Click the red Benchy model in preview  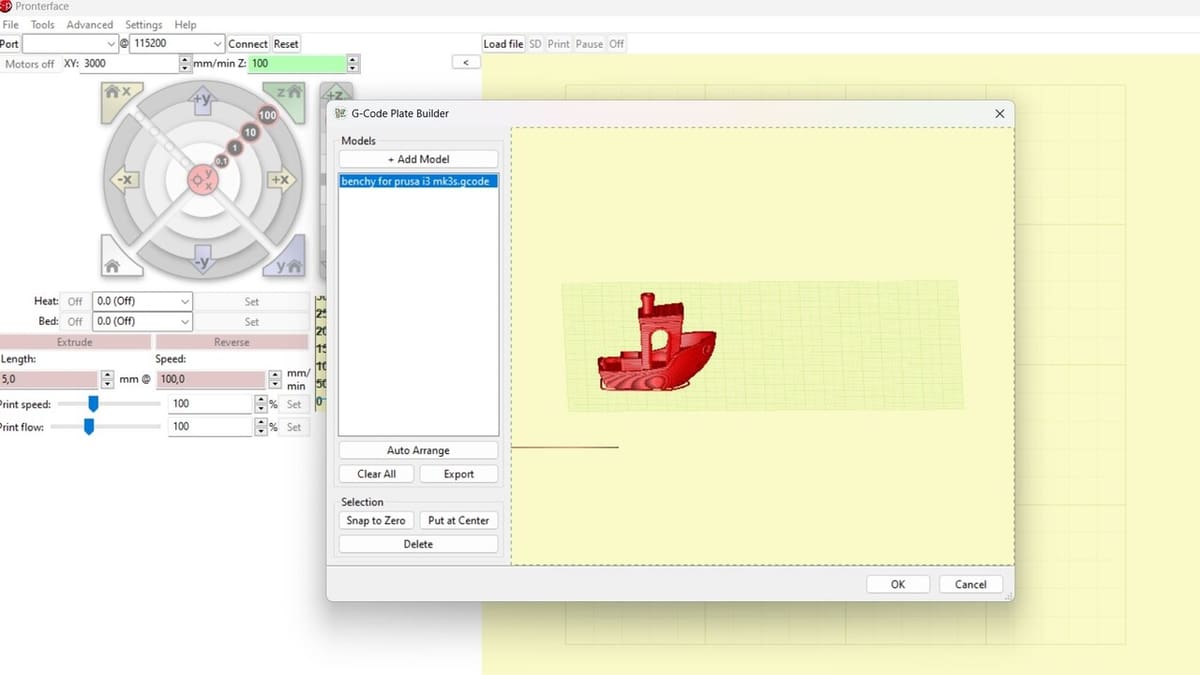coord(656,343)
